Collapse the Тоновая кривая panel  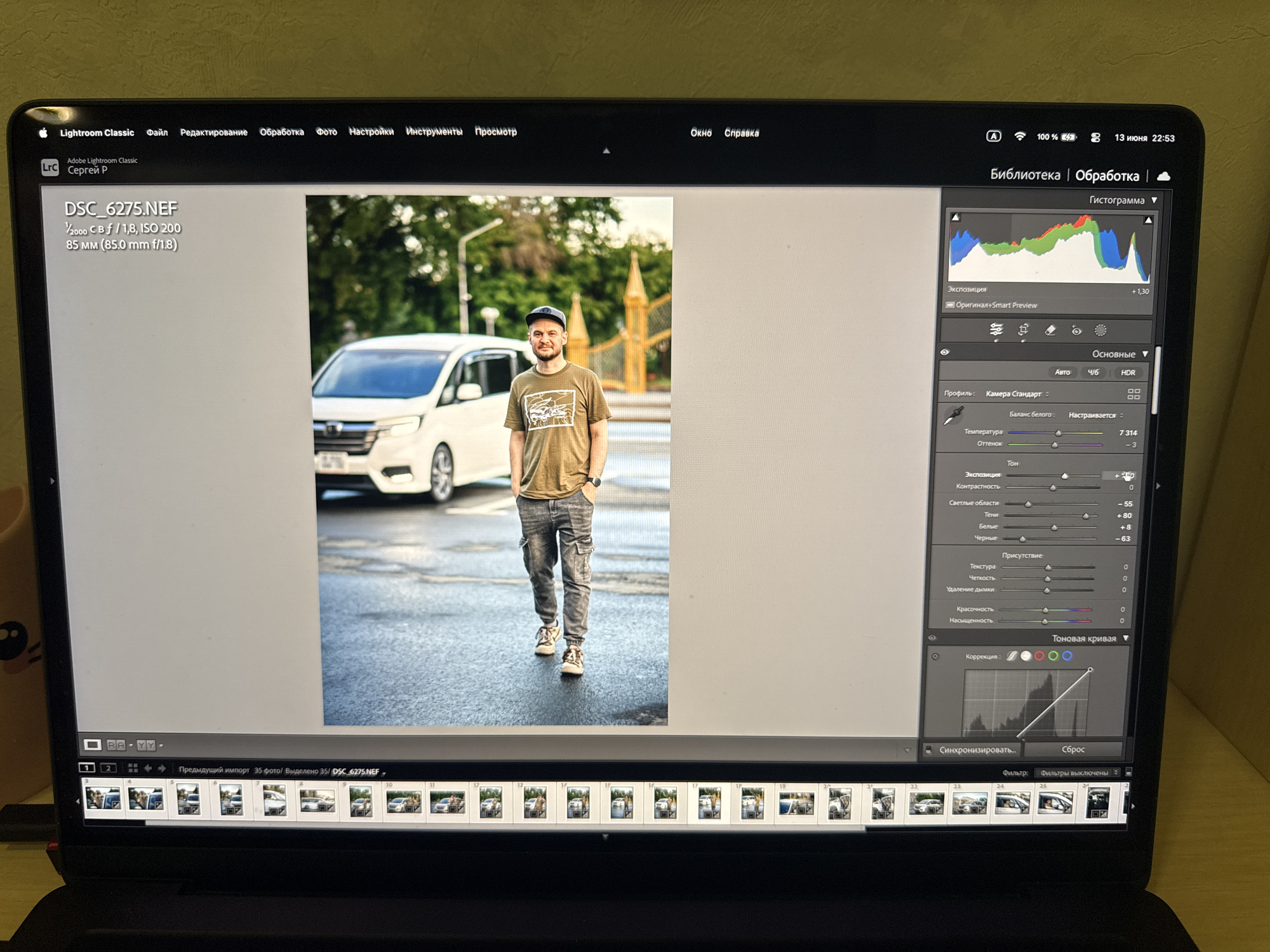click(x=1126, y=638)
